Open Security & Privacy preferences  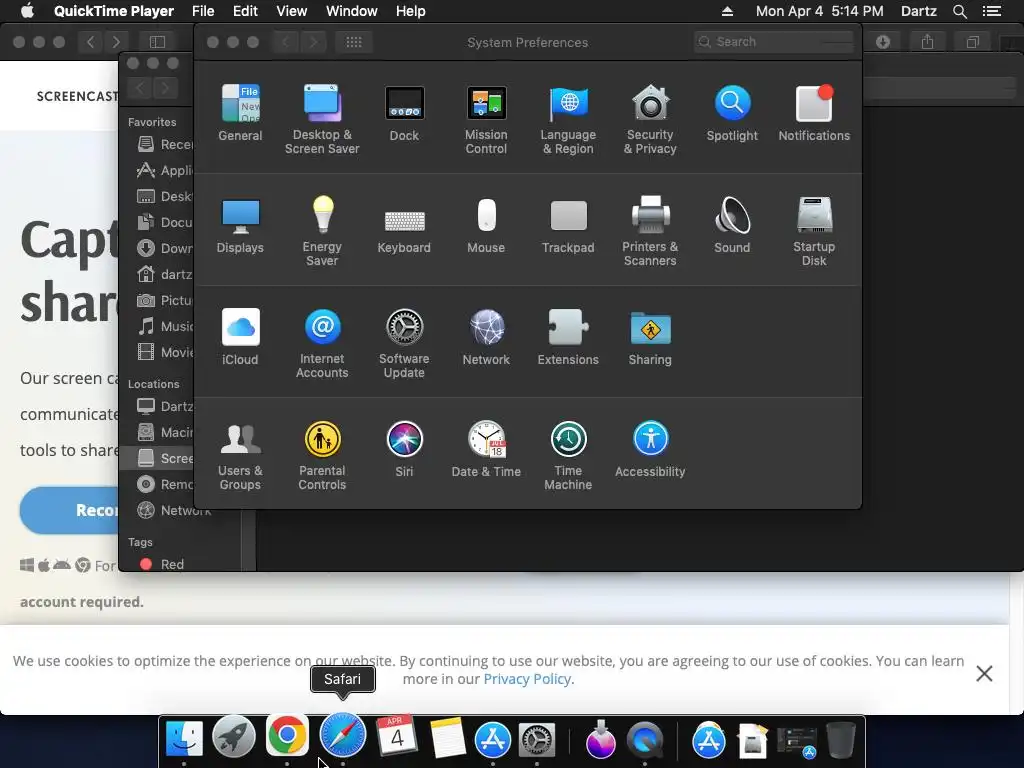click(650, 118)
